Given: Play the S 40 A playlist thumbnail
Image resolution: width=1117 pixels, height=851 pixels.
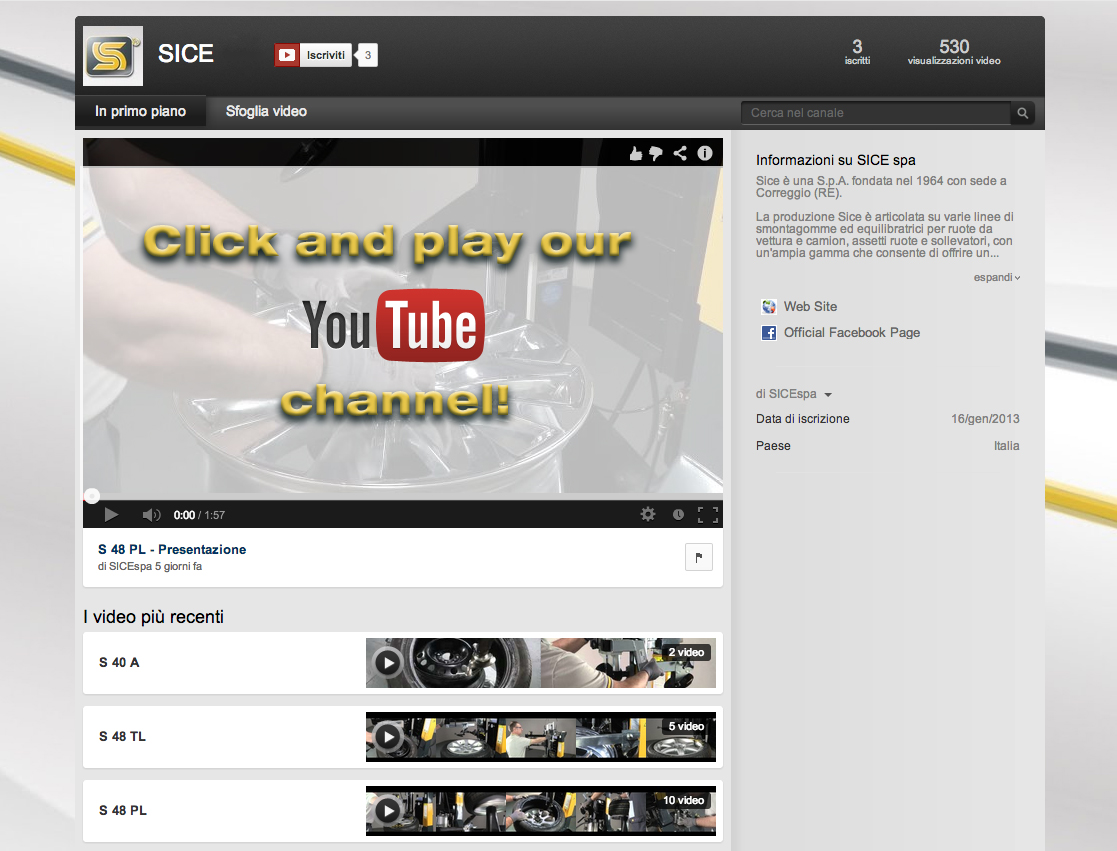Looking at the screenshot, I should tap(541, 663).
